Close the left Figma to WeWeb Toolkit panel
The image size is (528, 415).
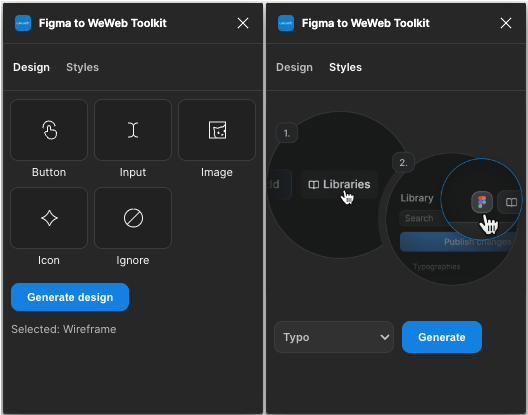(243, 23)
